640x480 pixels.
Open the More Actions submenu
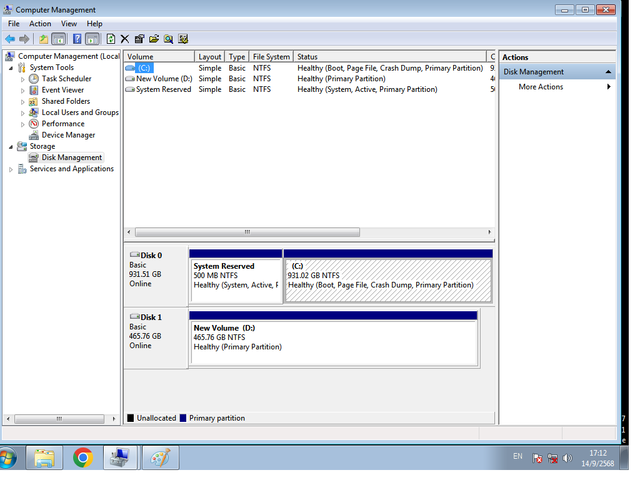pyautogui.click(x=558, y=87)
